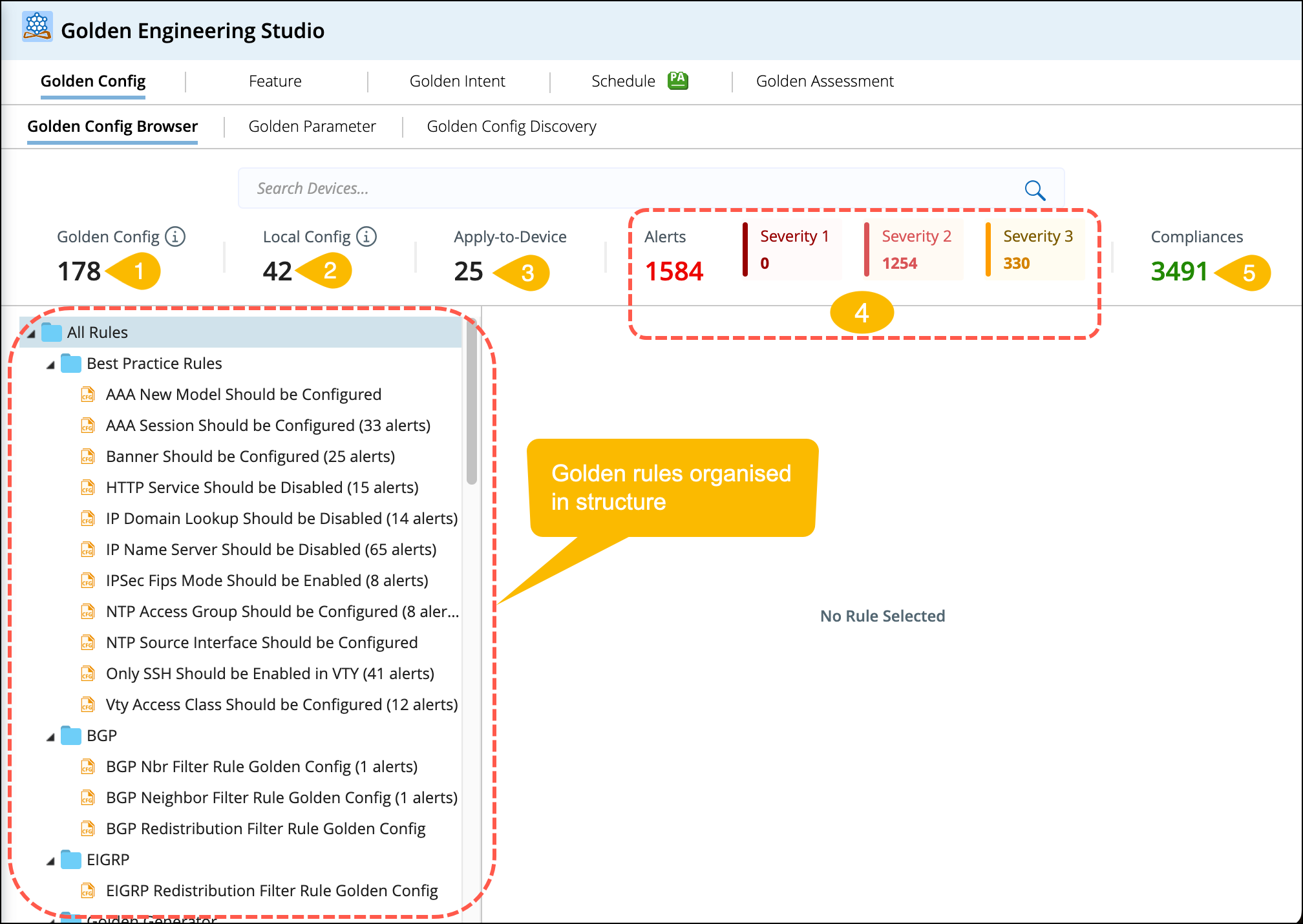Collapse the Best Practice Rules folder

click(x=50, y=365)
